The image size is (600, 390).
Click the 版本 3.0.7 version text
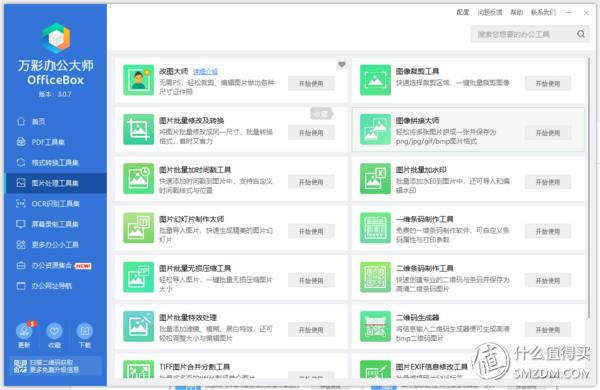(x=55, y=94)
